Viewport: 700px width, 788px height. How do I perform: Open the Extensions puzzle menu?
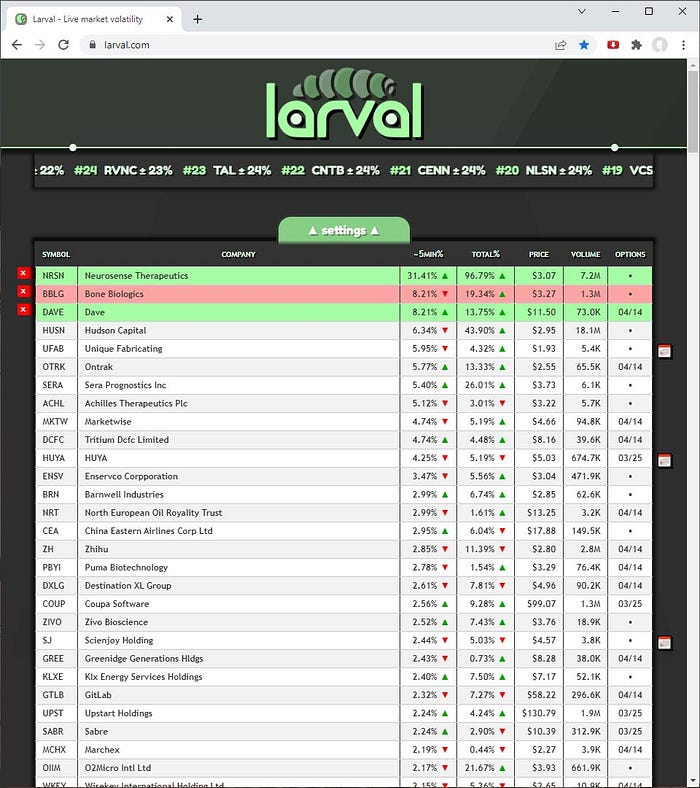[x=636, y=45]
